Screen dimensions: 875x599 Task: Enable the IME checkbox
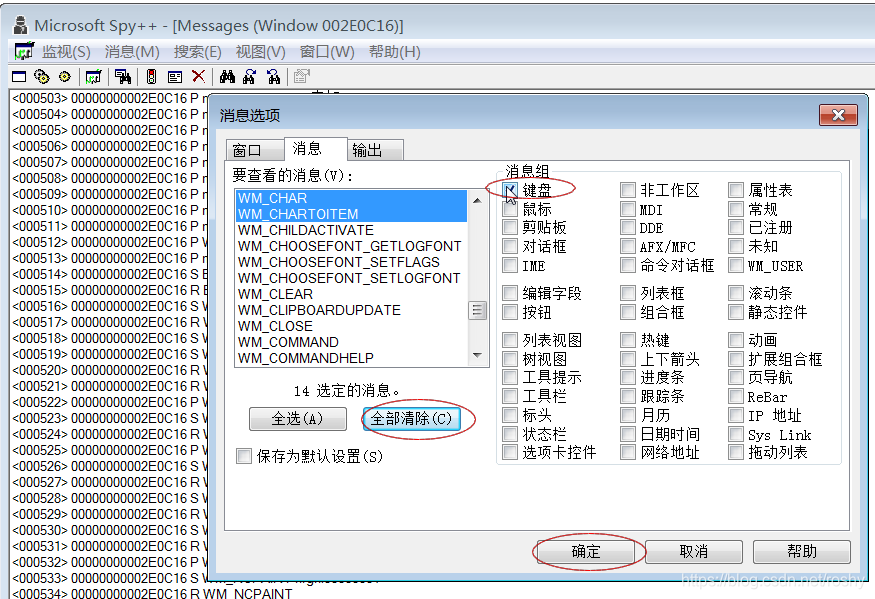510,265
